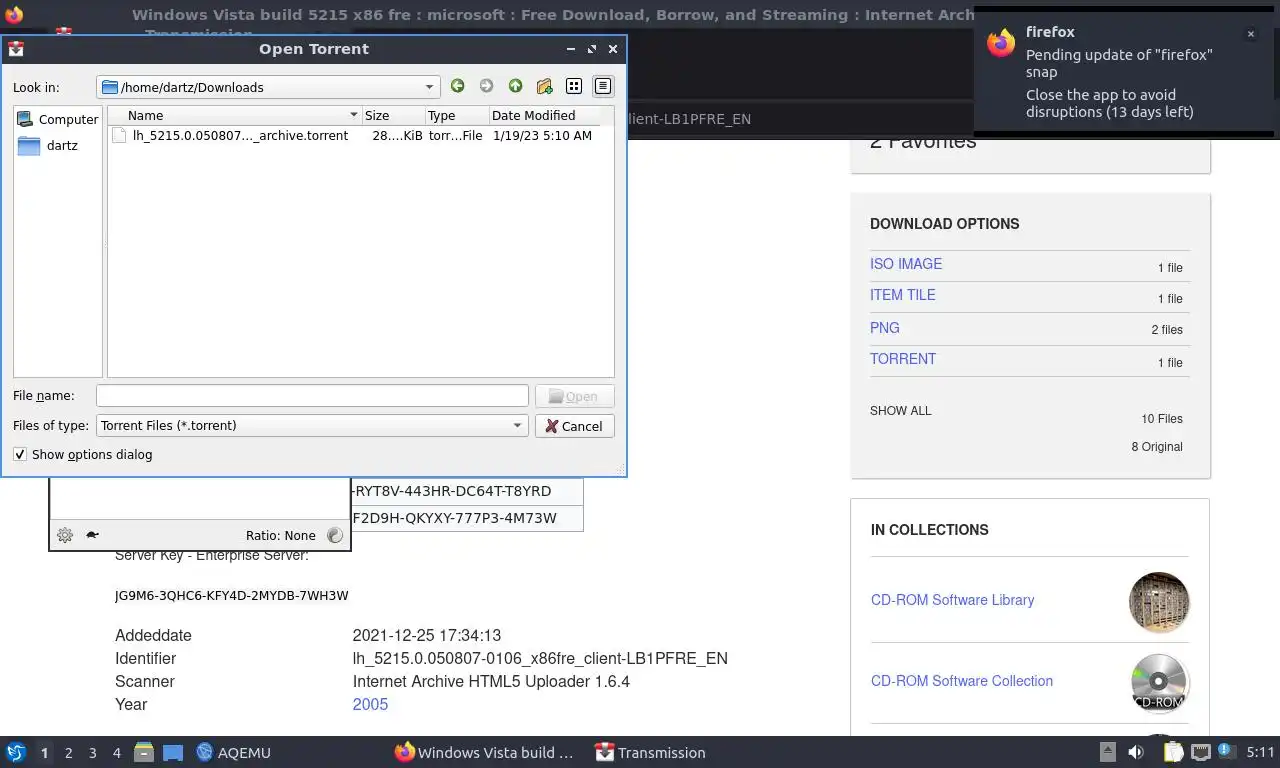1280x768 pixels.
Task: Maximize the Open Torrent dialog
Action: click(592, 49)
